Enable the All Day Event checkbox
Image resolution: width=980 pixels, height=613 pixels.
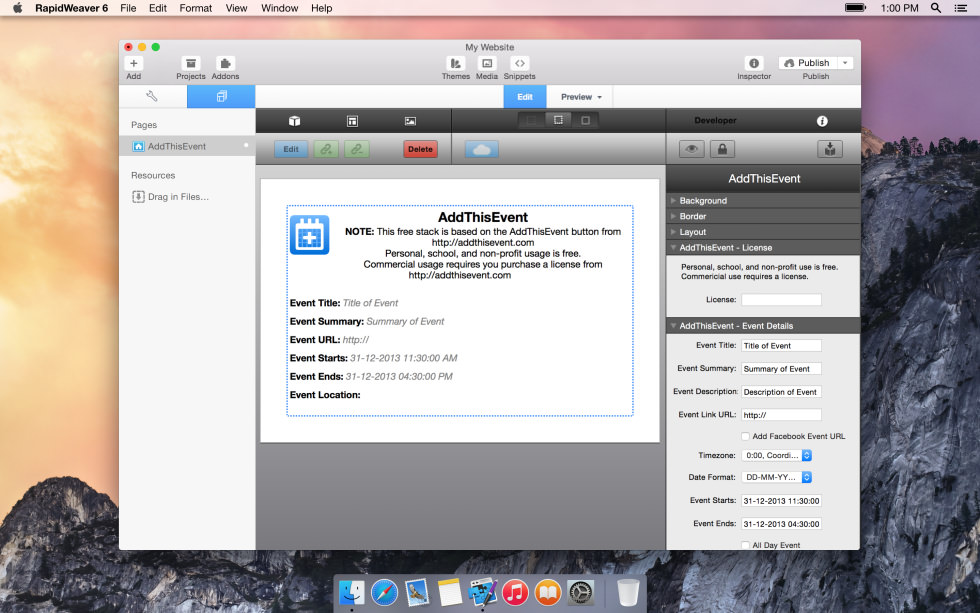pyautogui.click(x=745, y=546)
